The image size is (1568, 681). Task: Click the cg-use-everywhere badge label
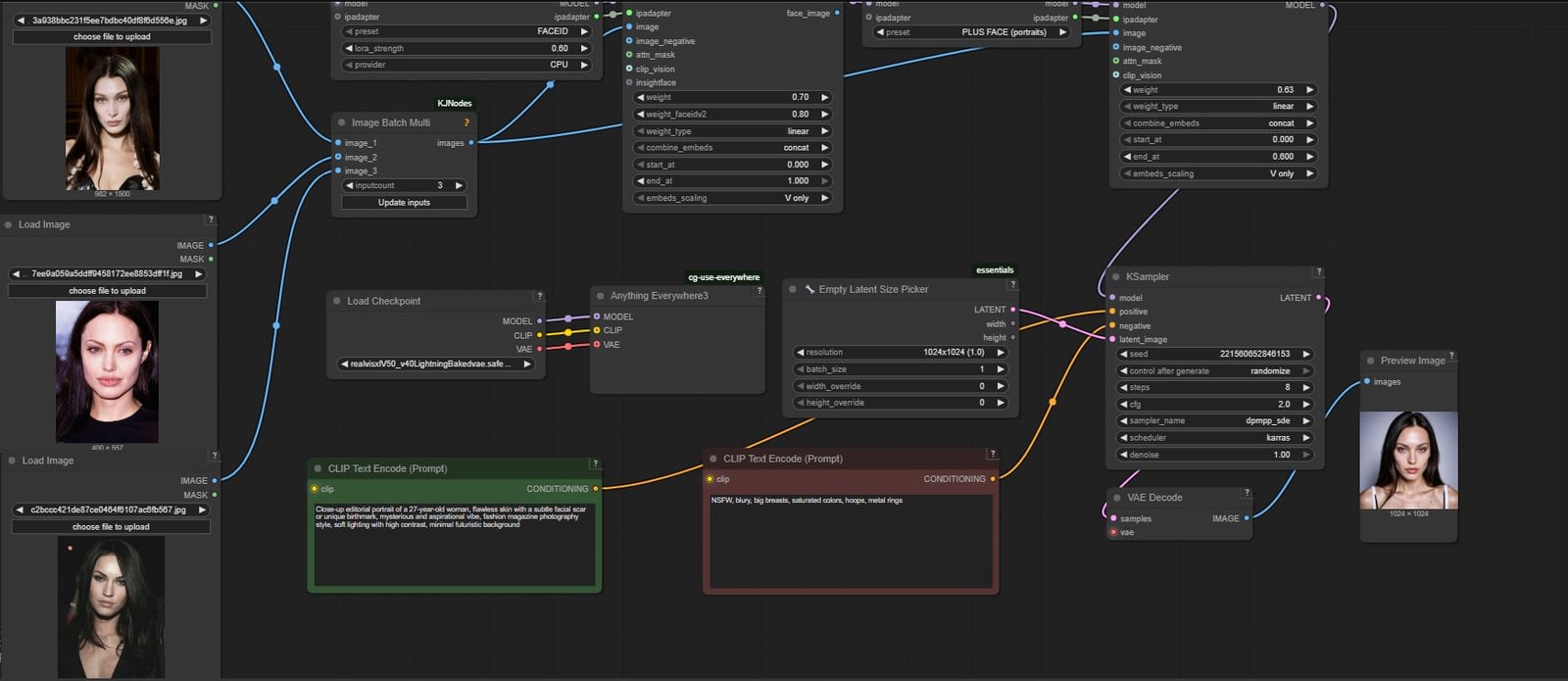(724, 277)
